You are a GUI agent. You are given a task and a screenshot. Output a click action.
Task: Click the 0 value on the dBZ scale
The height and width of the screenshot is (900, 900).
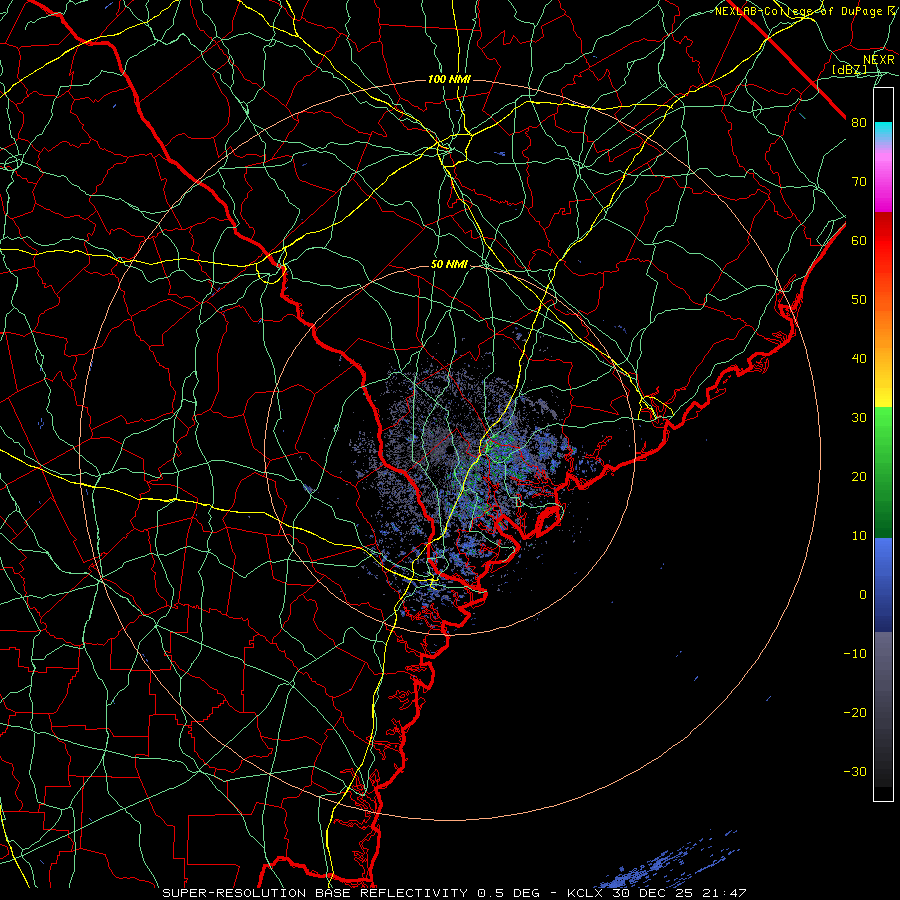coord(863,595)
